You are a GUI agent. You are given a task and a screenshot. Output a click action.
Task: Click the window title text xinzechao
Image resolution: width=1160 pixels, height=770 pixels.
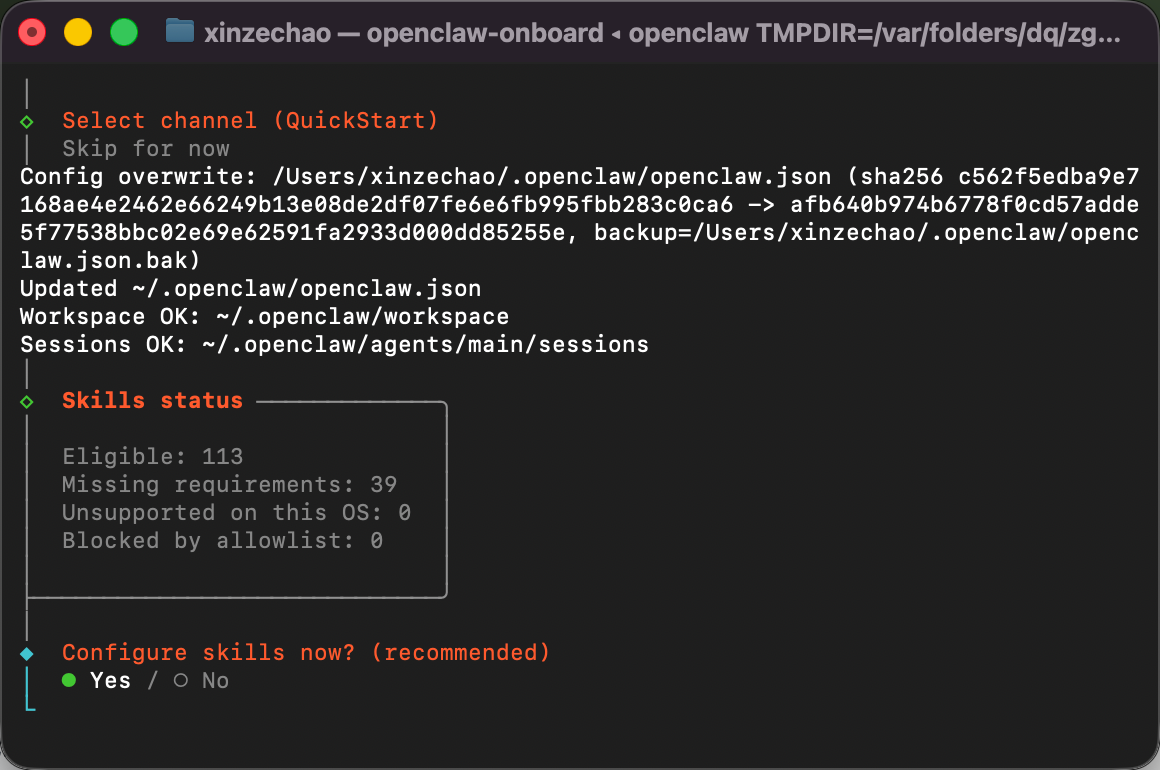tap(267, 33)
